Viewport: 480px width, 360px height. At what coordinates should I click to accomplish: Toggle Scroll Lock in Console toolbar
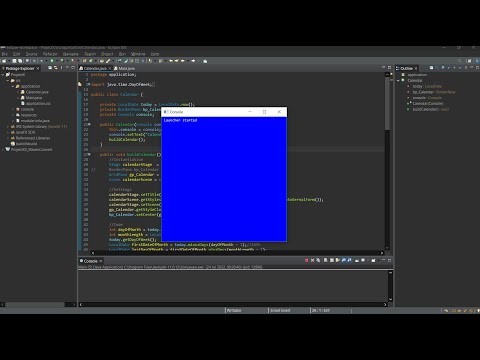click(332, 260)
